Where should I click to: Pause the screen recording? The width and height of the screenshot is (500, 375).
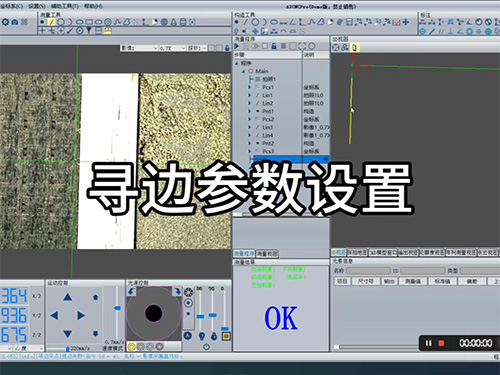click(x=429, y=343)
